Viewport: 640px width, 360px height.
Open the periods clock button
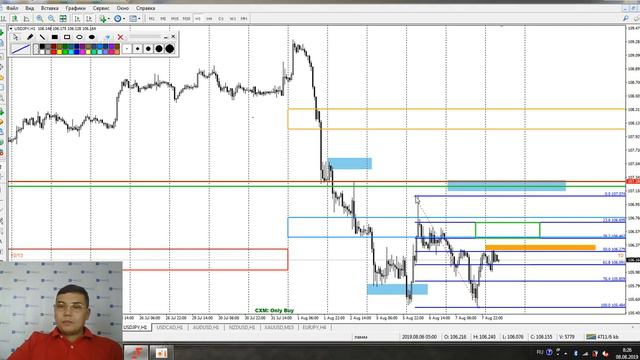point(118,18)
